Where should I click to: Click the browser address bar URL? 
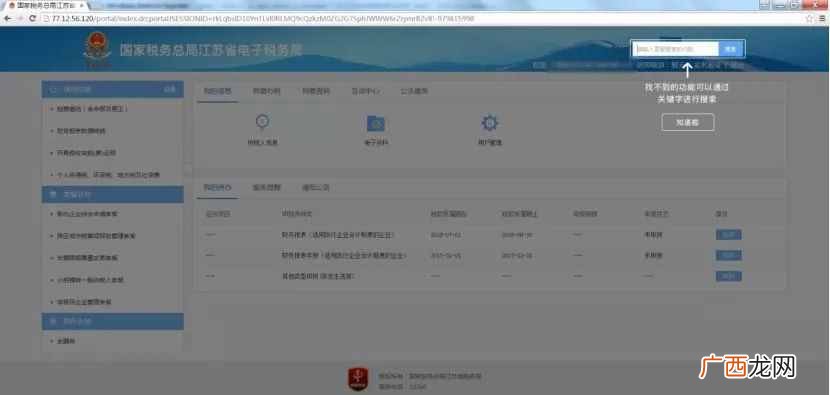(x=262, y=19)
